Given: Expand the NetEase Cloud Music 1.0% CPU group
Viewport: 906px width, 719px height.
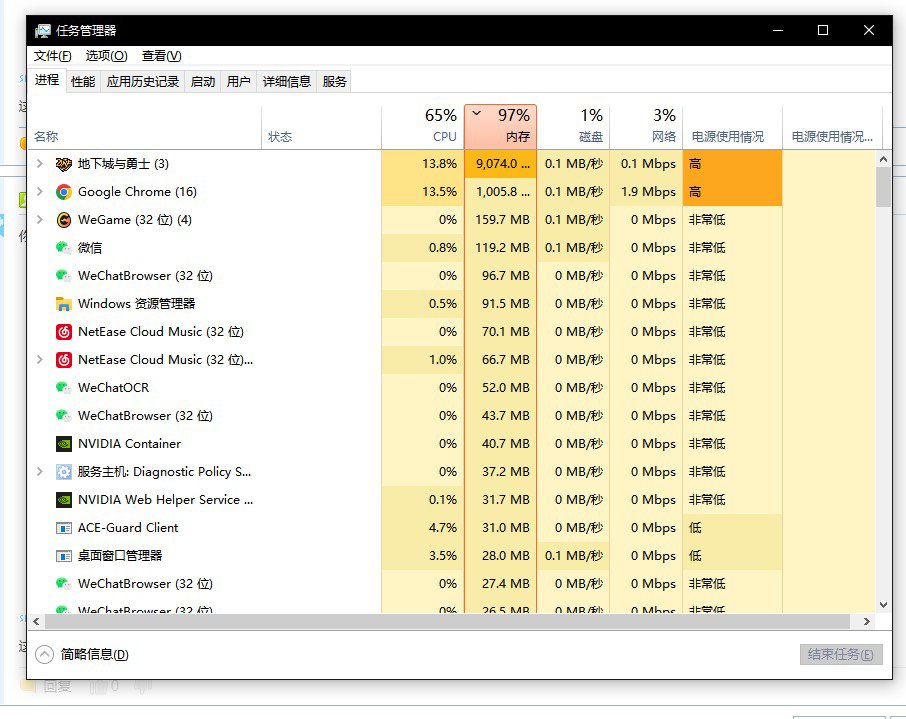Looking at the screenshot, I should click(x=39, y=360).
